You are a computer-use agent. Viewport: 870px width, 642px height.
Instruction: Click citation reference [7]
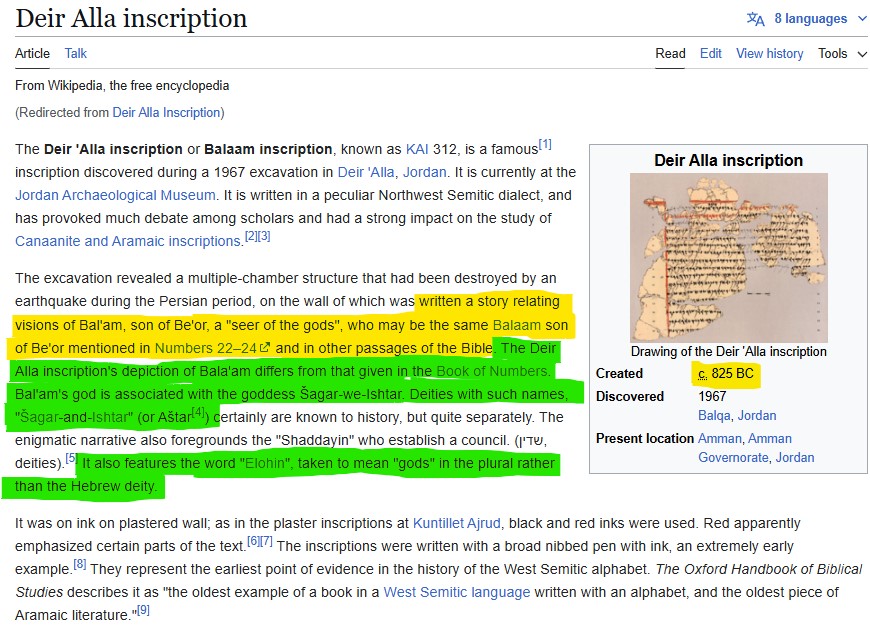266,540
